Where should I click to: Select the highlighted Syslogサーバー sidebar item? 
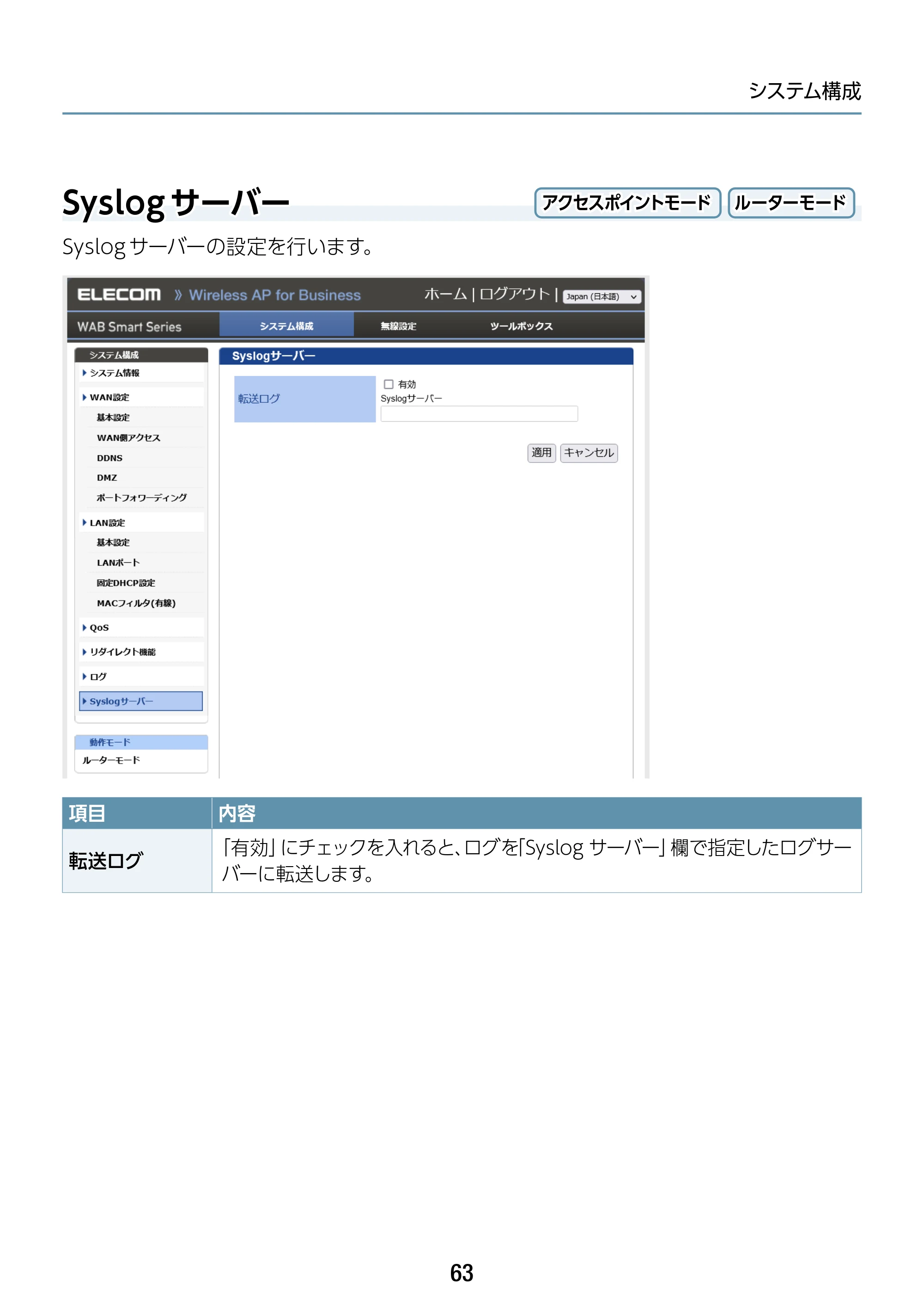(141, 701)
